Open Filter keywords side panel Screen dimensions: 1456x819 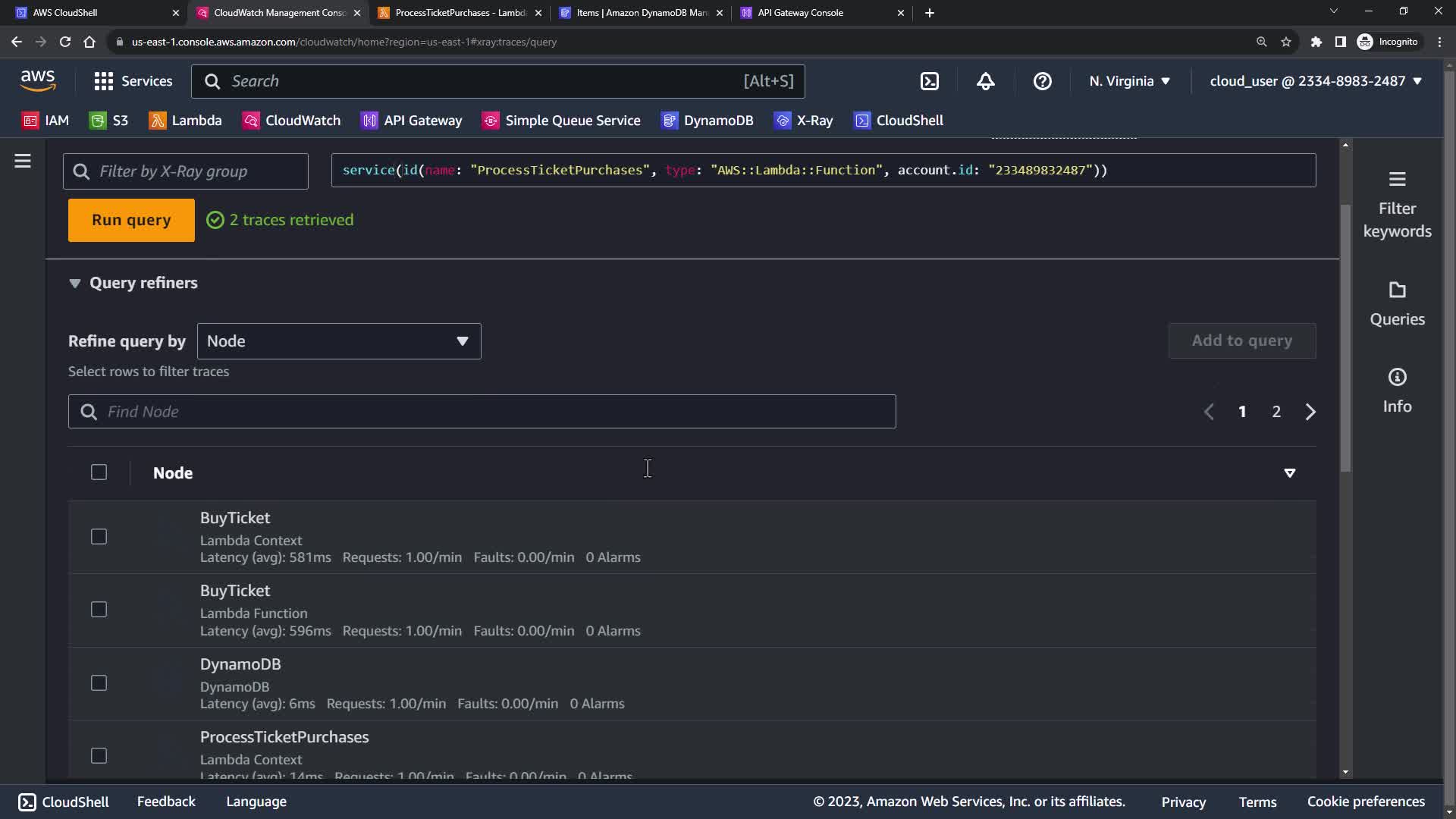1397,205
